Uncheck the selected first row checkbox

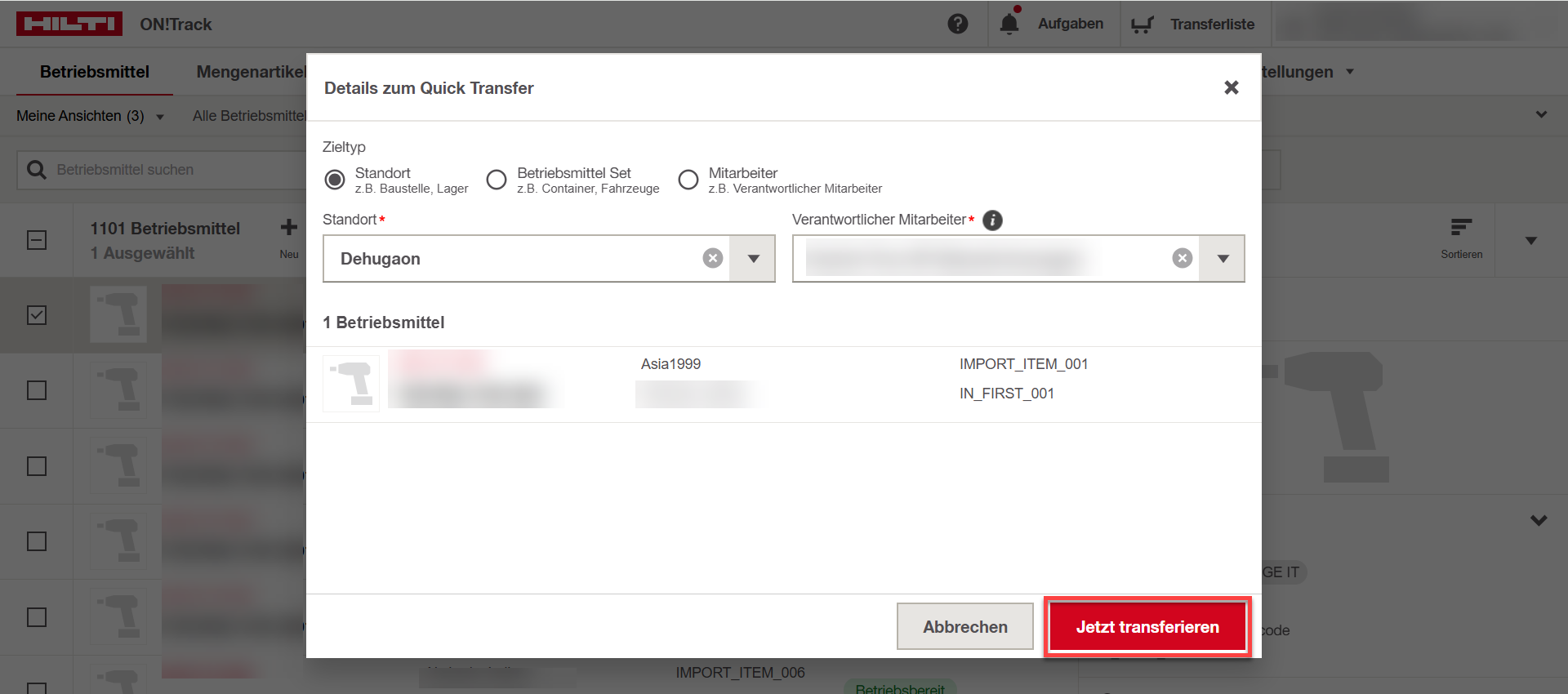point(37,315)
